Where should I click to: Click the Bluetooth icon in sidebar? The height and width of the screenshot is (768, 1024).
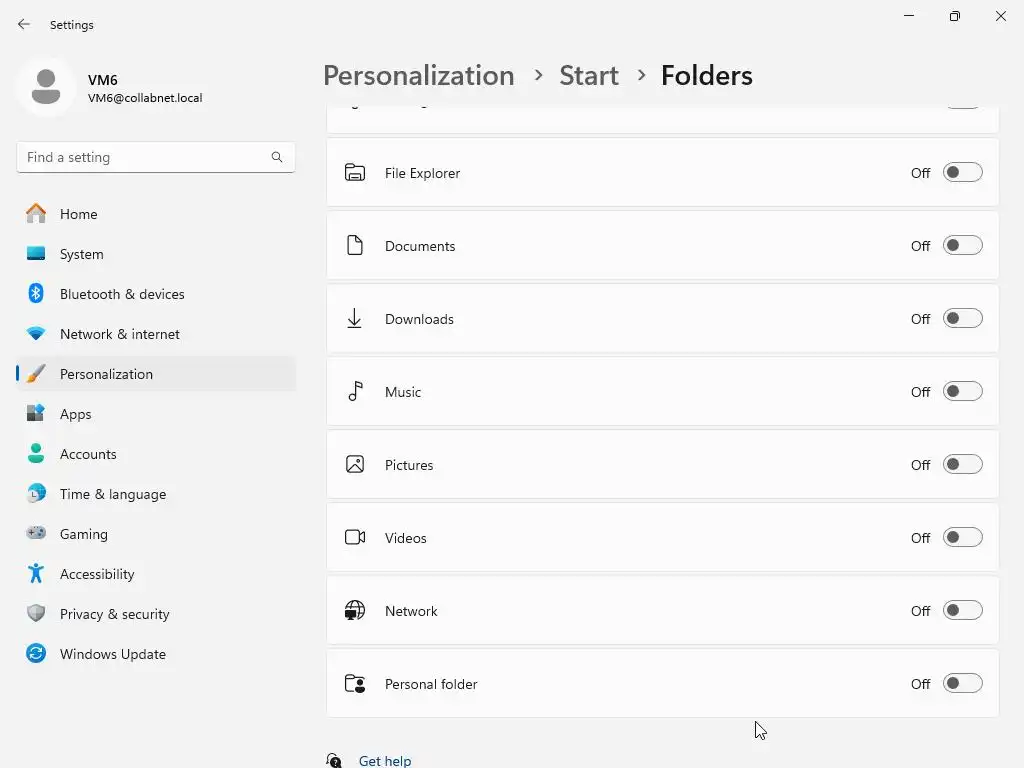(36, 294)
